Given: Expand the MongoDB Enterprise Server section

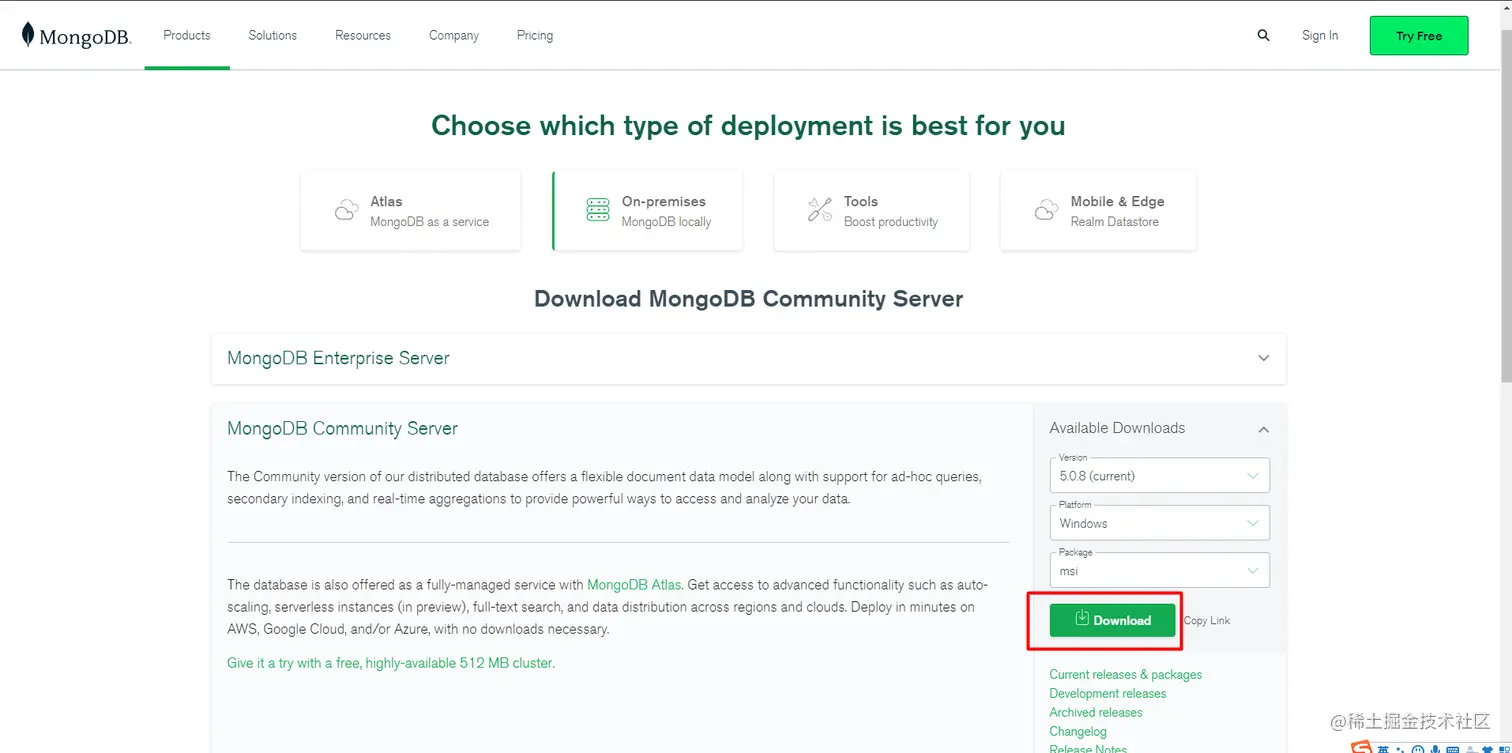Looking at the screenshot, I should (x=749, y=358).
